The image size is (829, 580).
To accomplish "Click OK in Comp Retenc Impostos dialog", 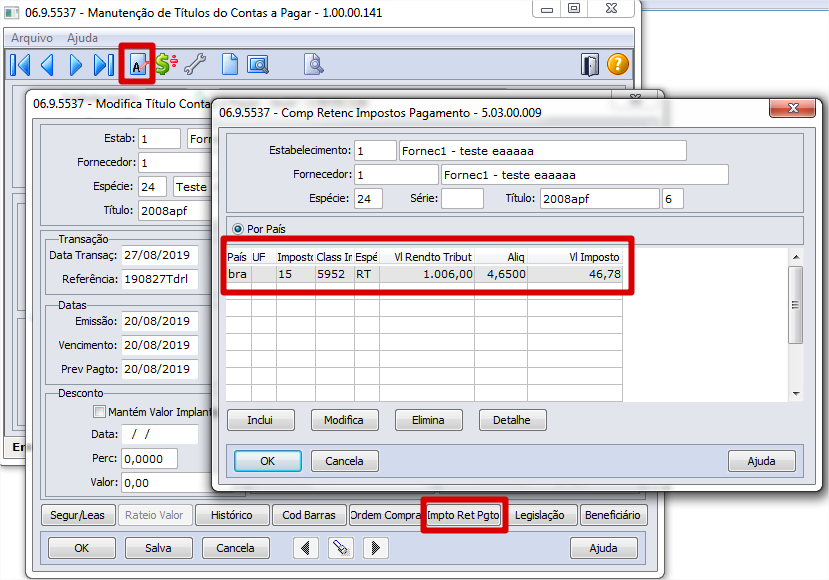I will point(268,461).
